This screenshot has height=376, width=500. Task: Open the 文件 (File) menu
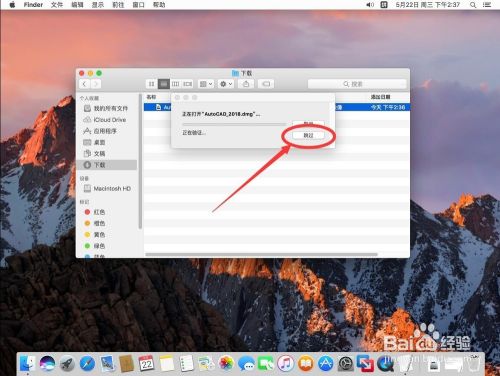point(57,5)
